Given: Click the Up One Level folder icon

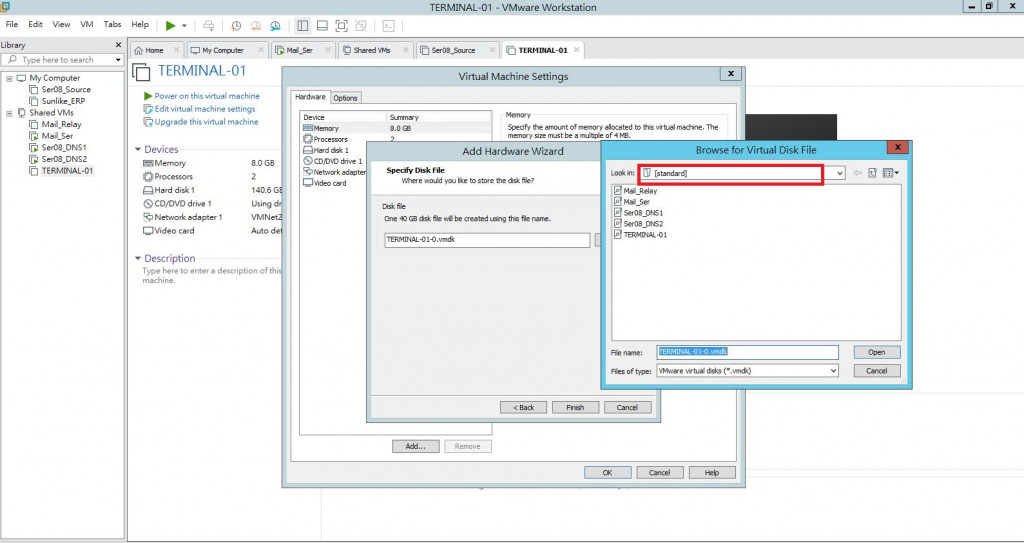Looking at the screenshot, I should pyautogui.click(x=872, y=173).
